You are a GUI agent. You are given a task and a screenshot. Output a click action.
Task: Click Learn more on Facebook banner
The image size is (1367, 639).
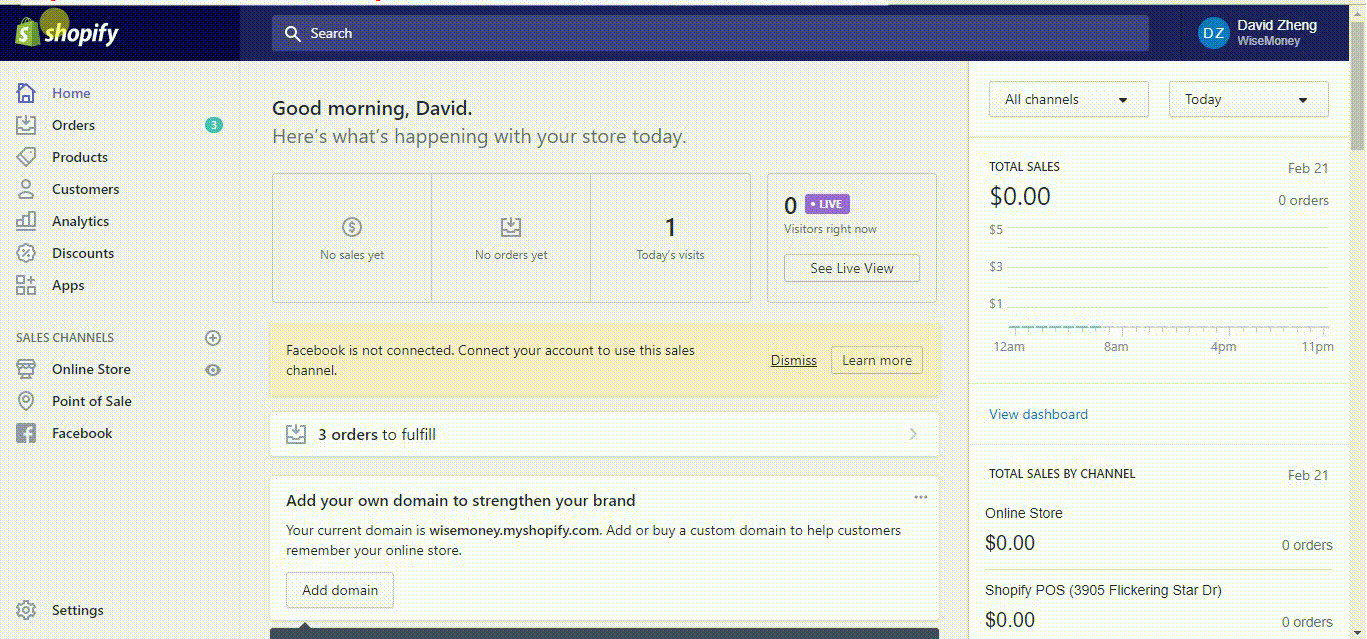coord(877,360)
